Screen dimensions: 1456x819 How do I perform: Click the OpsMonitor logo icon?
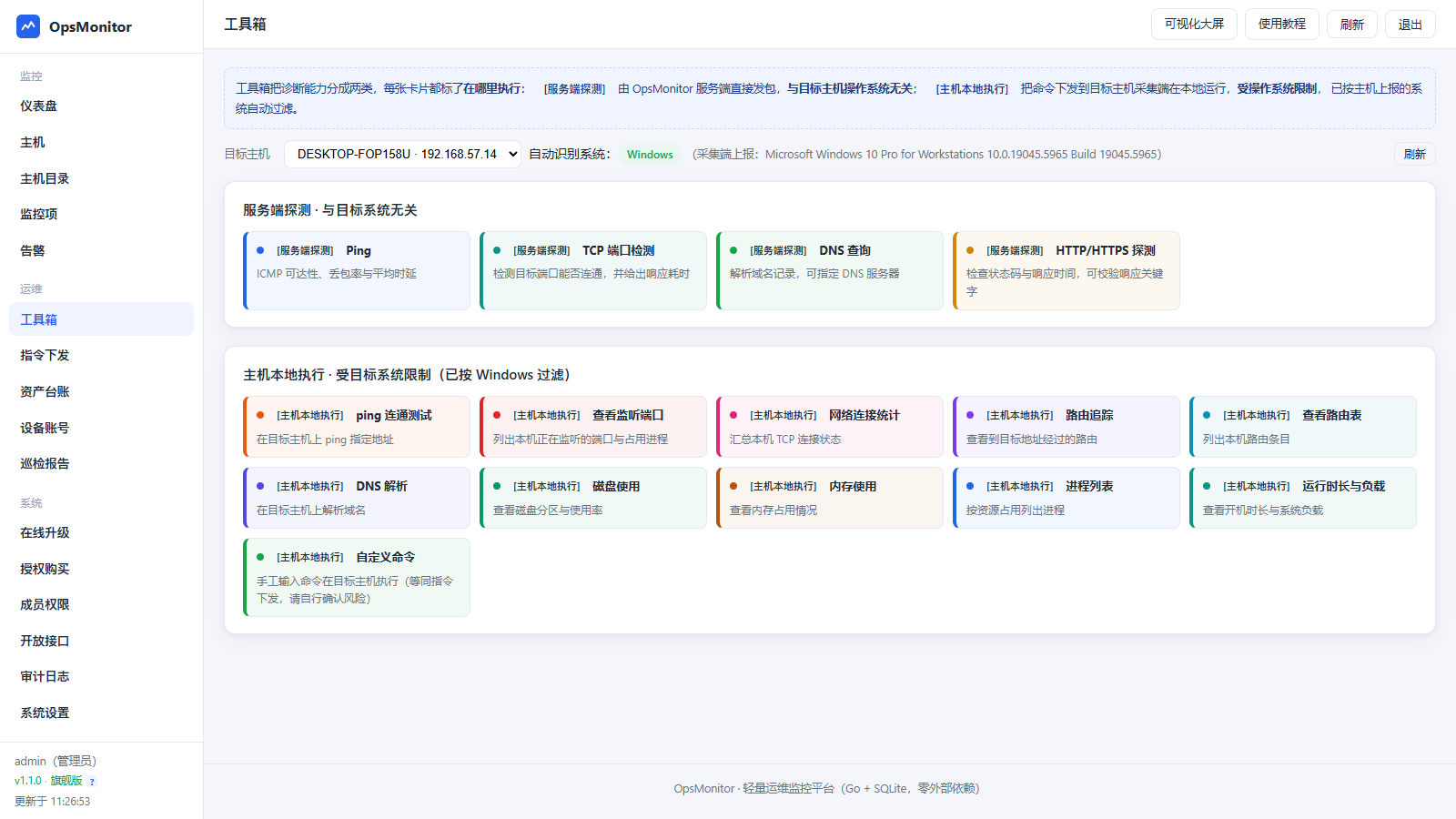point(28,26)
